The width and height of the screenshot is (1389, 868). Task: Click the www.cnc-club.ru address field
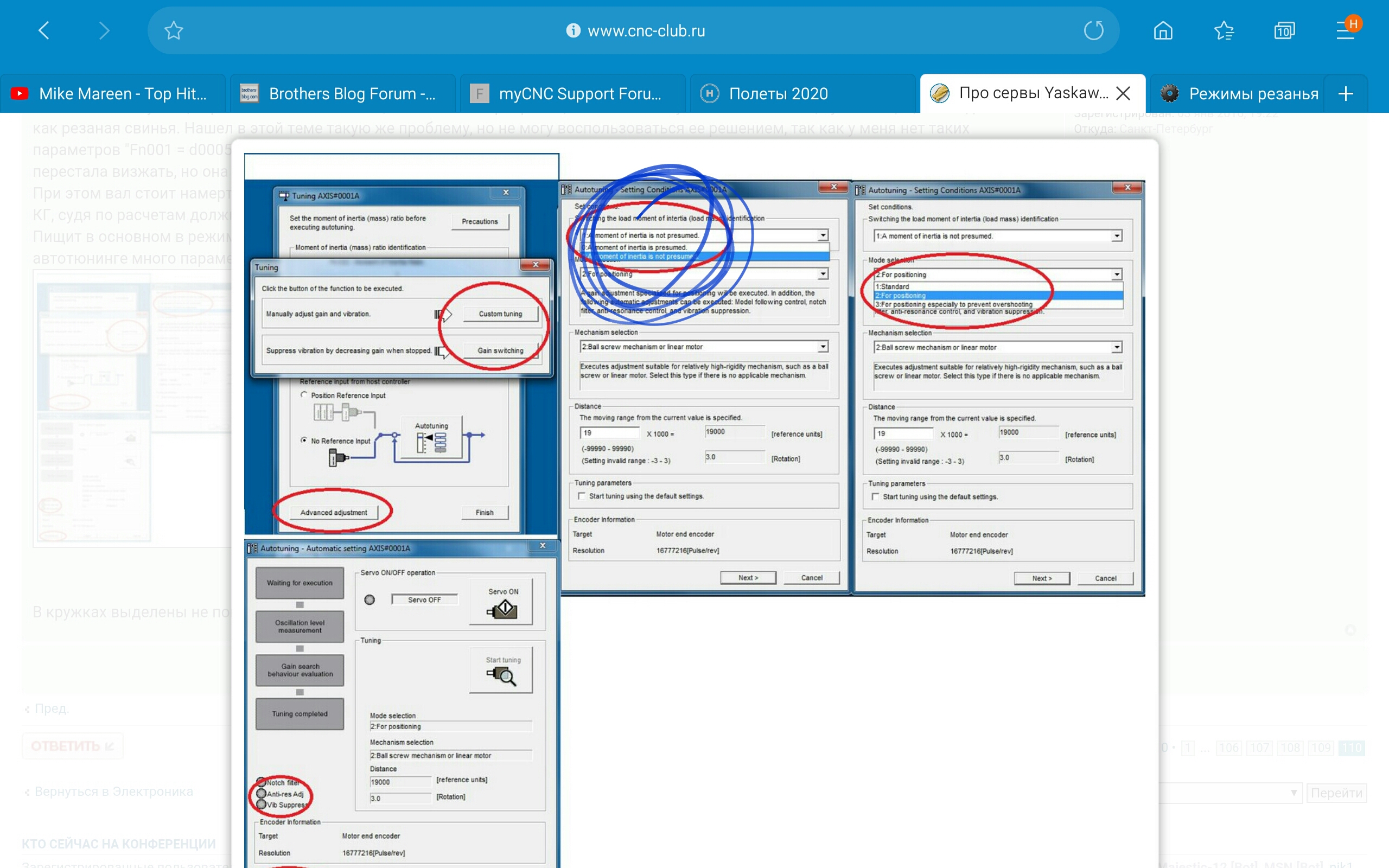[646, 30]
